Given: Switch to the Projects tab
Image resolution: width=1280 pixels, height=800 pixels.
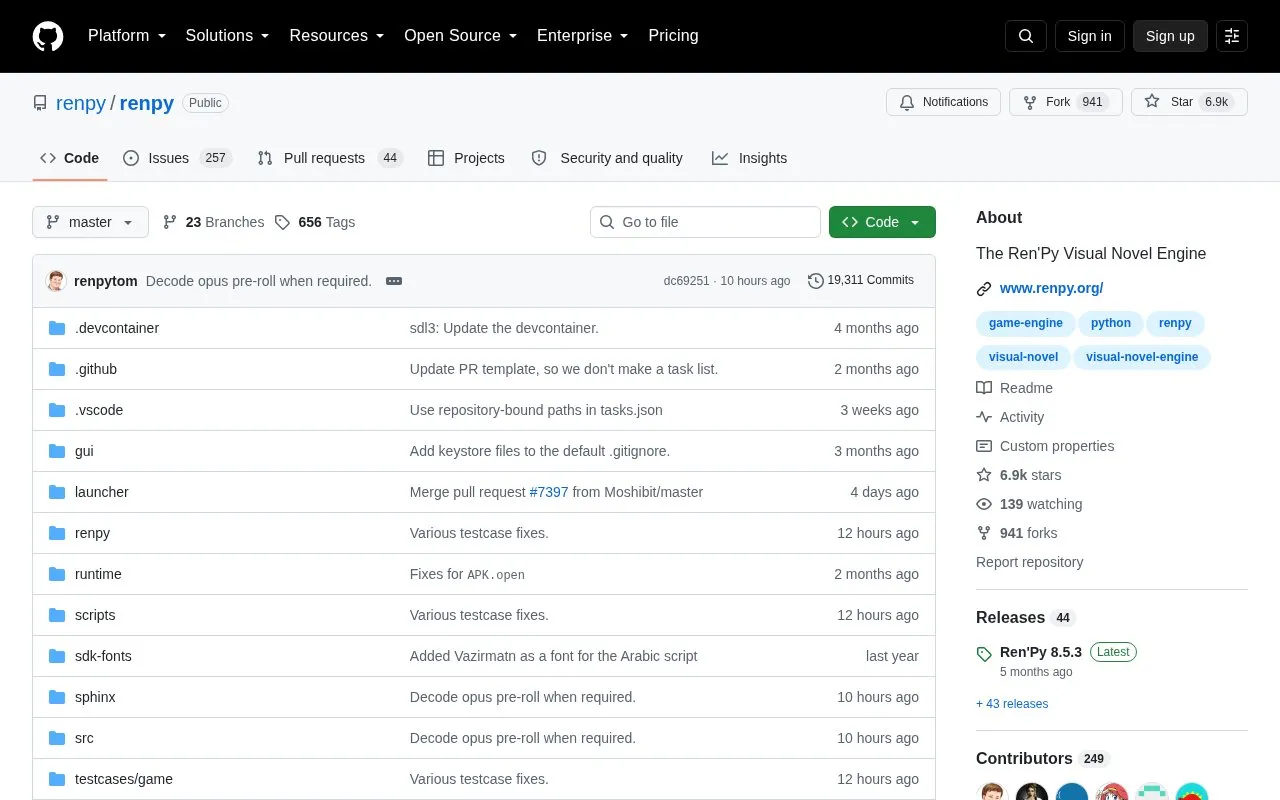Looking at the screenshot, I should click(466, 158).
